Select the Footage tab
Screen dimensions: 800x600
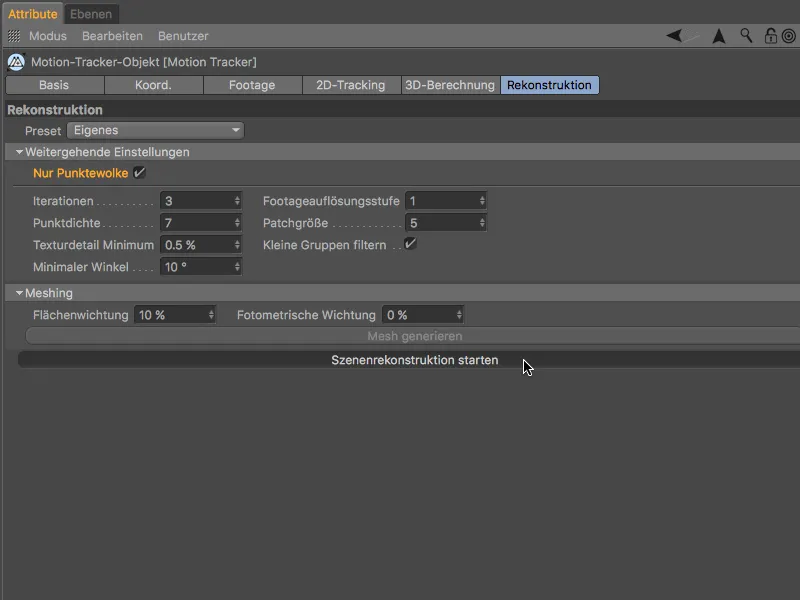(252, 85)
